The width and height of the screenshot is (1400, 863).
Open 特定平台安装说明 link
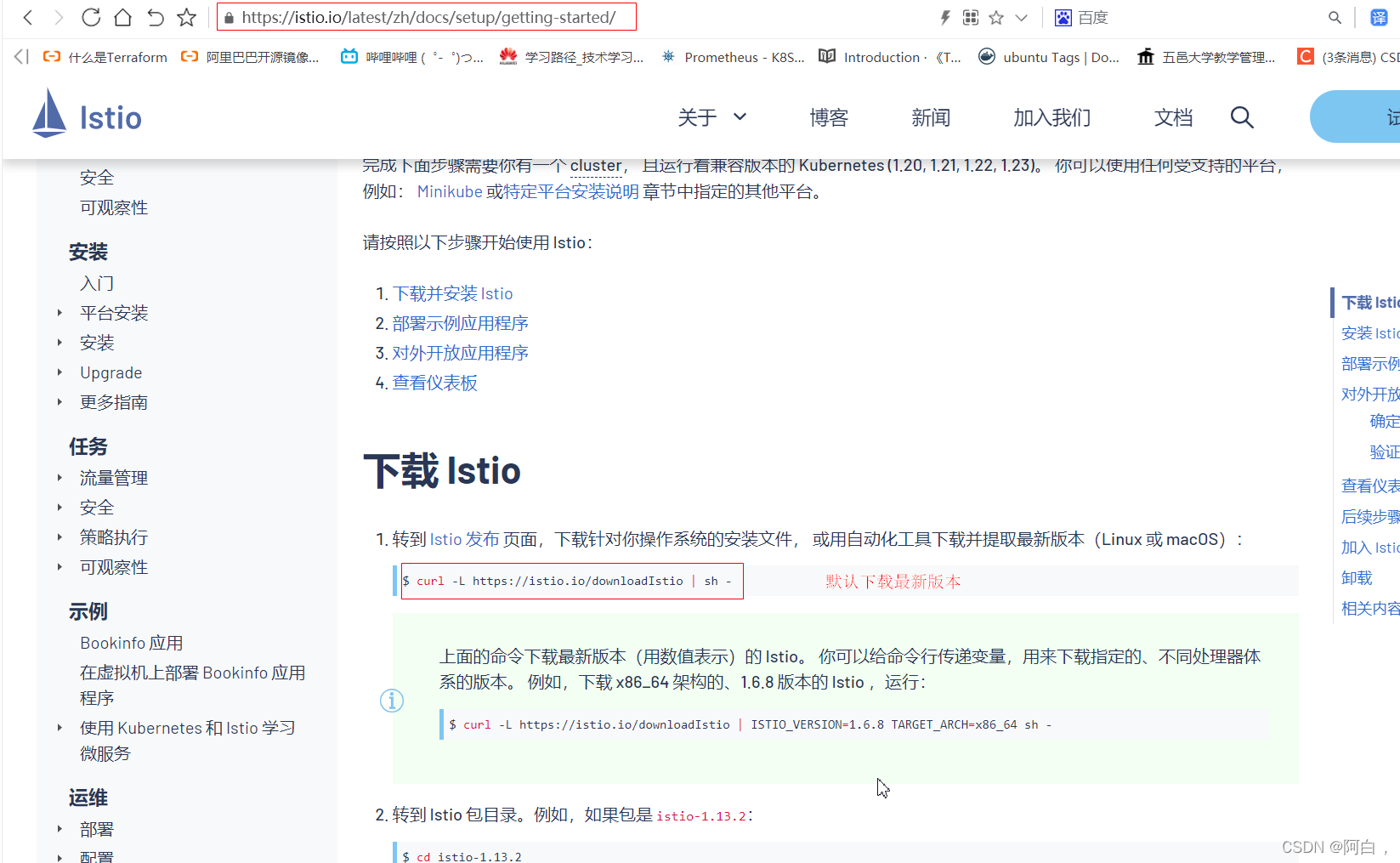[571, 191]
